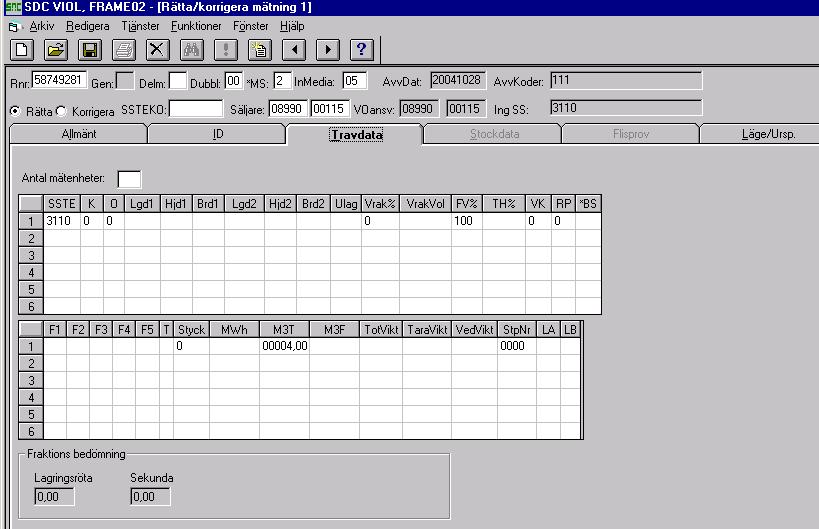Click the VrakVol column header
The image size is (819, 529).
[x=425, y=204]
